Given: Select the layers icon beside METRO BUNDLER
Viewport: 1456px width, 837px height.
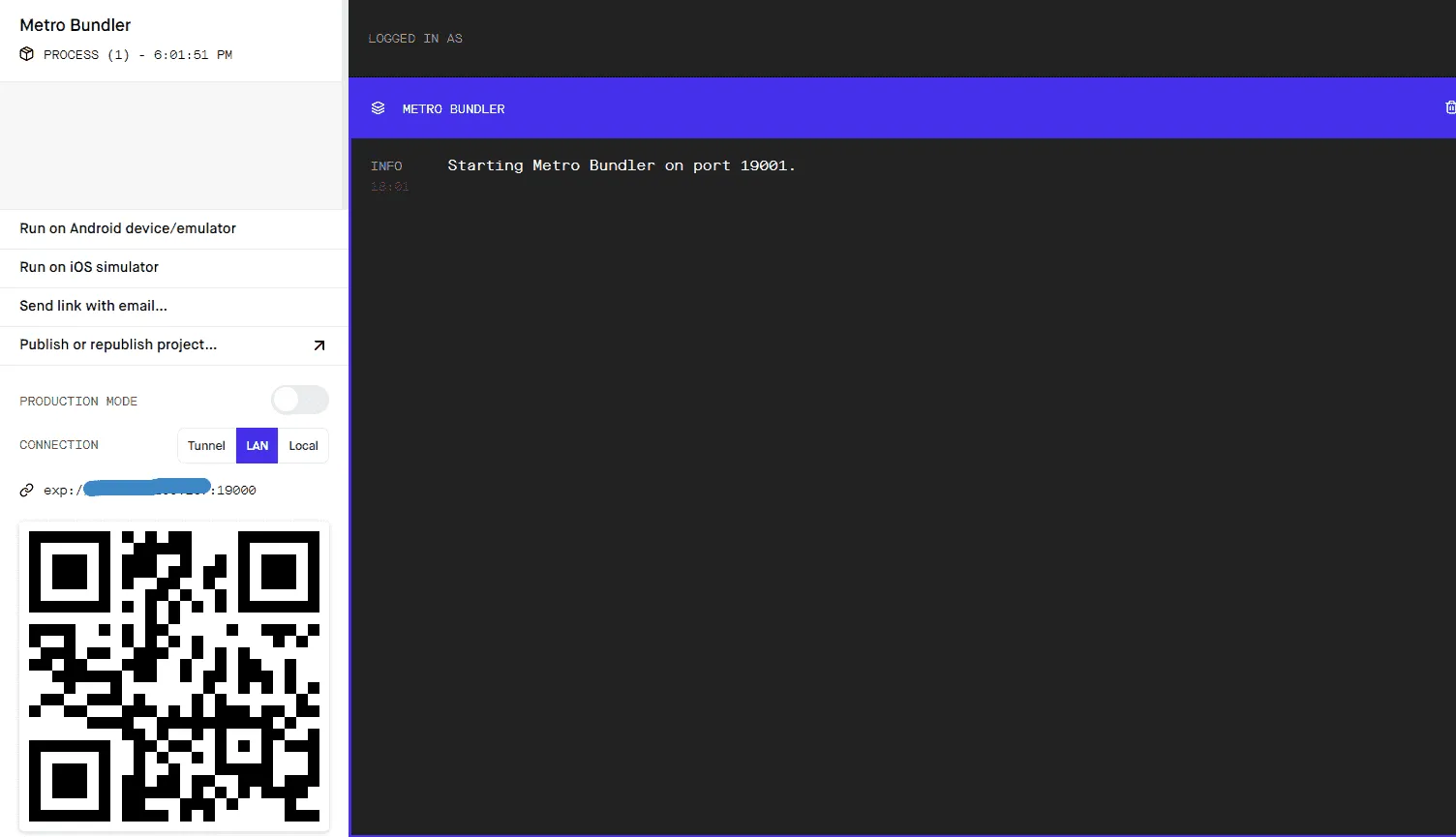Looking at the screenshot, I should (x=378, y=107).
